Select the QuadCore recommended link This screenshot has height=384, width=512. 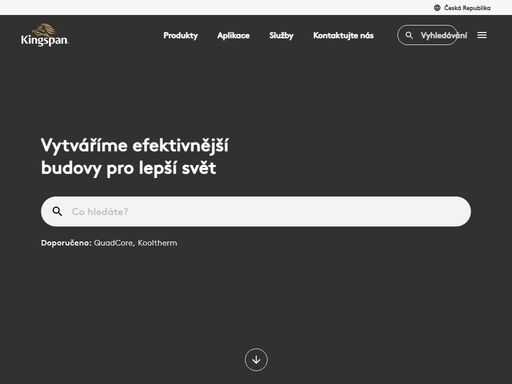113,243
